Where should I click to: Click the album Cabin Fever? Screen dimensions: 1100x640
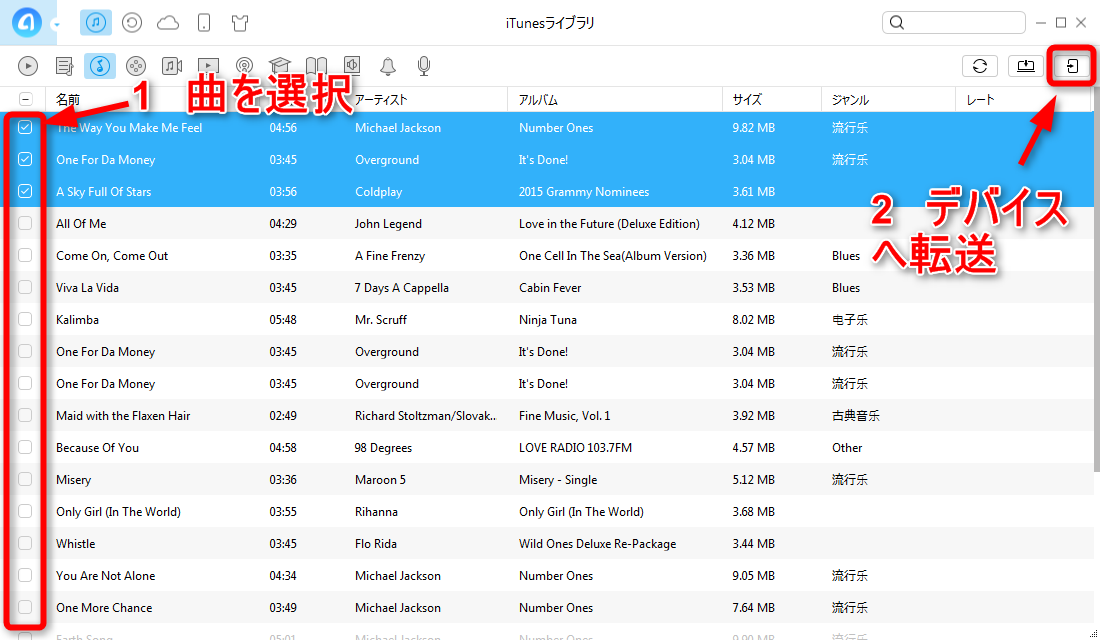point(550,288)
